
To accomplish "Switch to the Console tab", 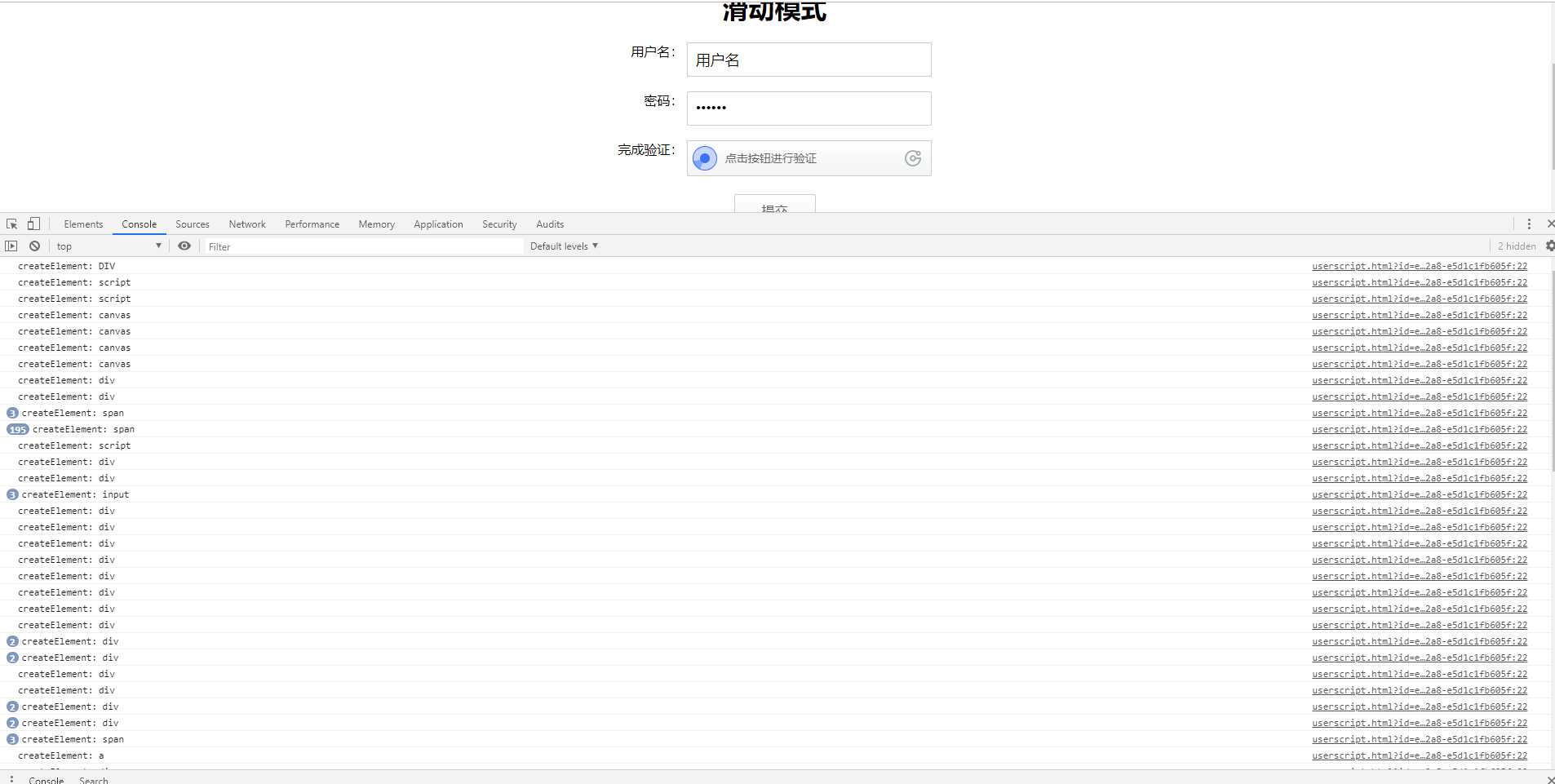I will pos(140,224).
